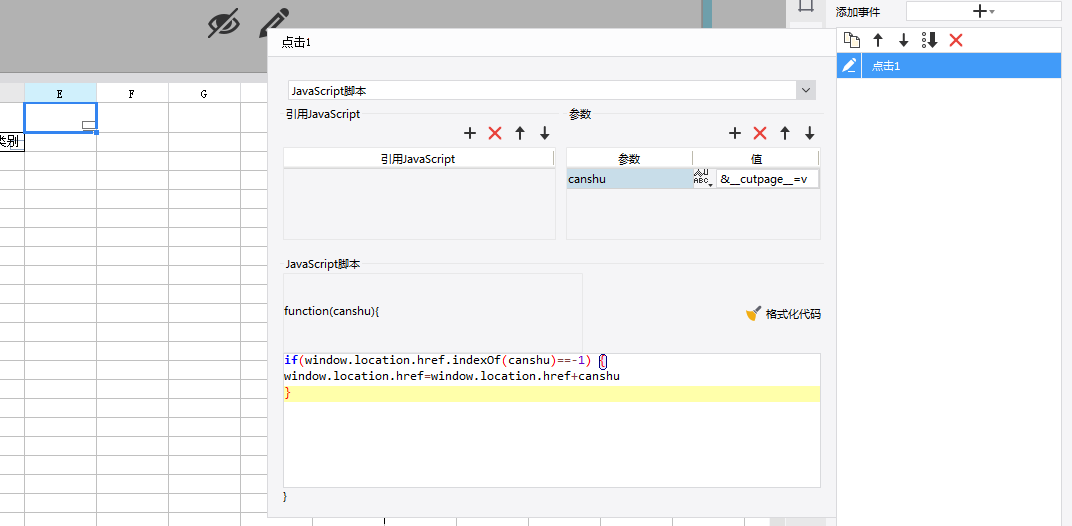The width and height of the screenshot is (1072, 526).
Task: Toggle the crossed-out eye preview icon
Action: (x=224, y=22)
